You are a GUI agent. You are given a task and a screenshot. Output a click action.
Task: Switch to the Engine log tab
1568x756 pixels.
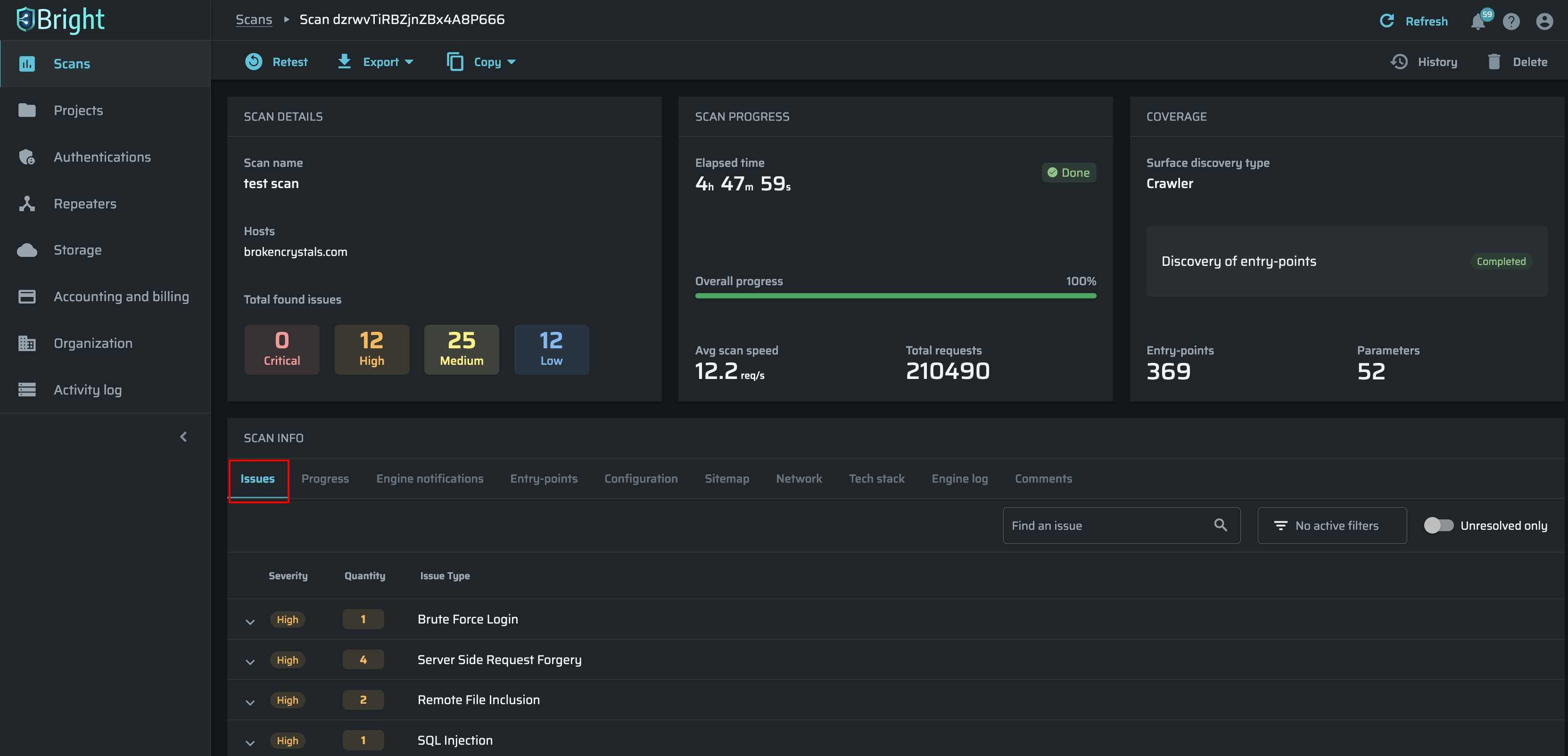pyautogui.click(x=959, y=478)
